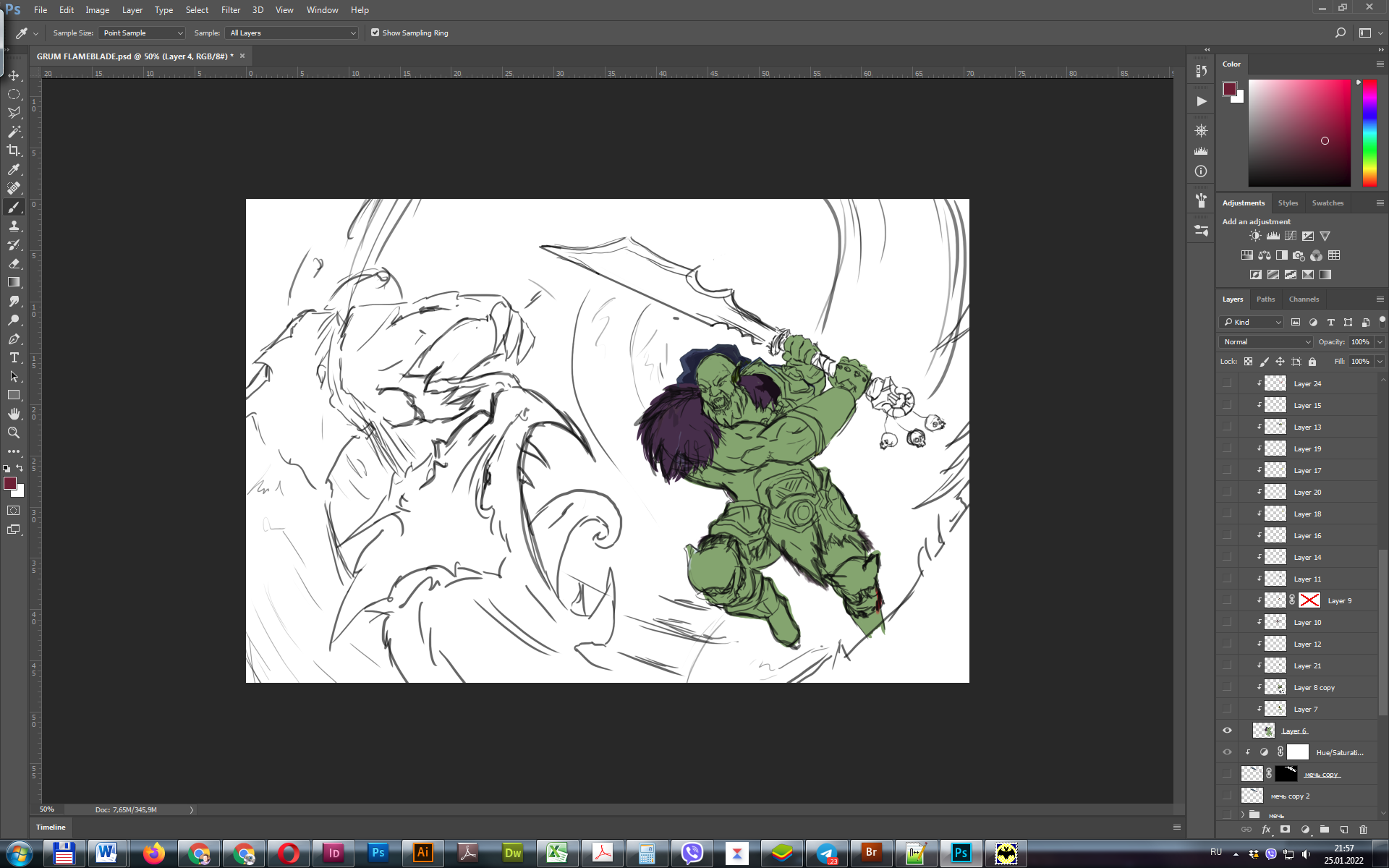Open Layers panel flyout menu

(x=1380, y=299)
